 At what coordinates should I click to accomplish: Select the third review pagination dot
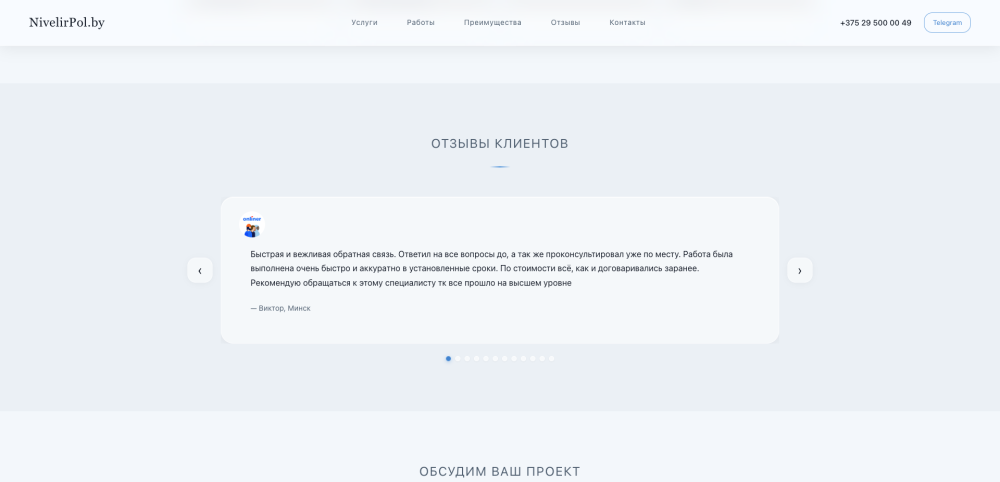(467, 358)
